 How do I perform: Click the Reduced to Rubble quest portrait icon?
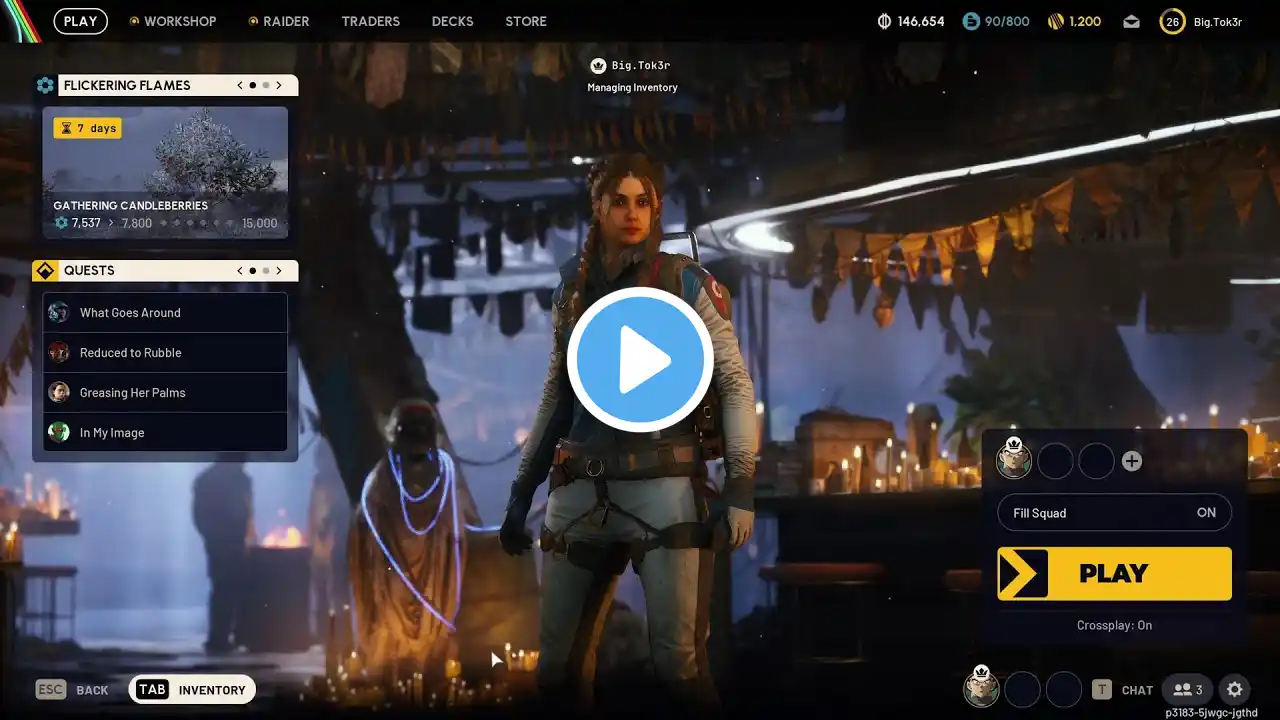59,352
